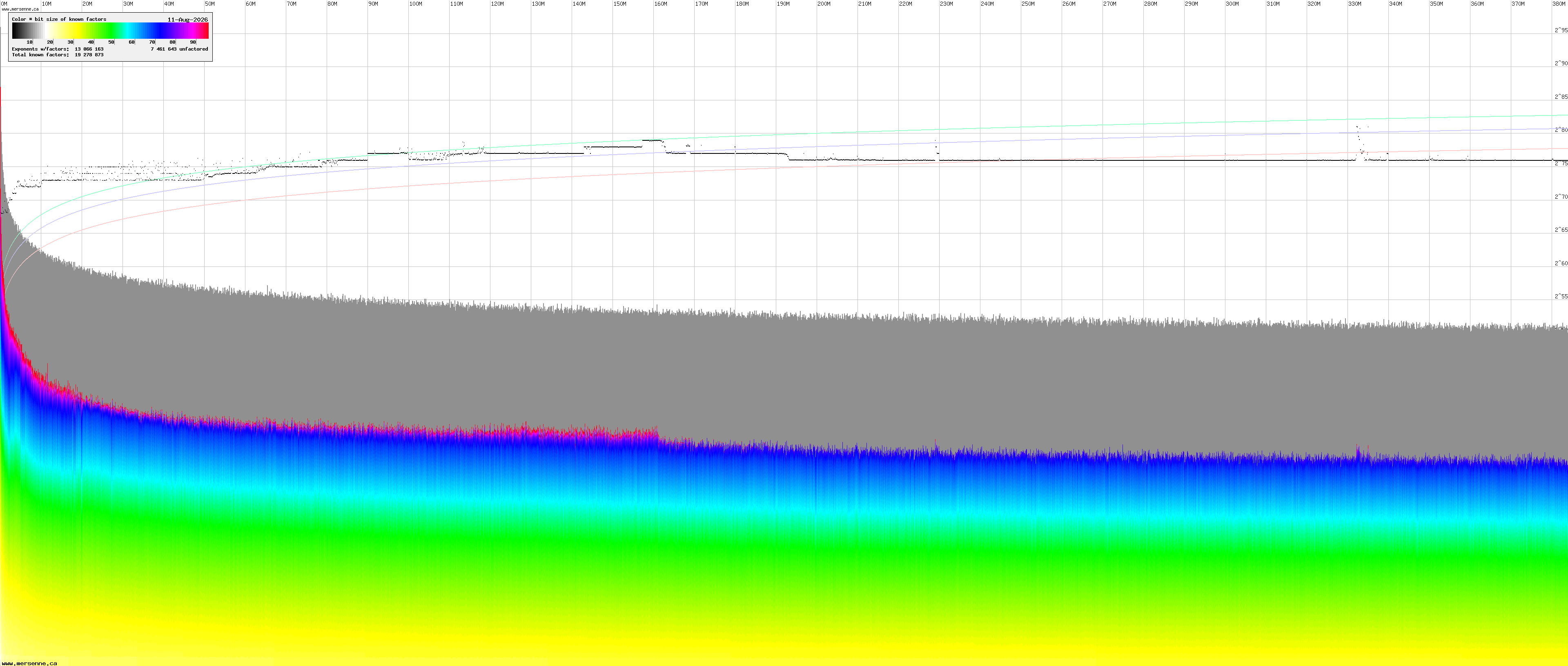Select the "80M" axis label

pos(332,4)
